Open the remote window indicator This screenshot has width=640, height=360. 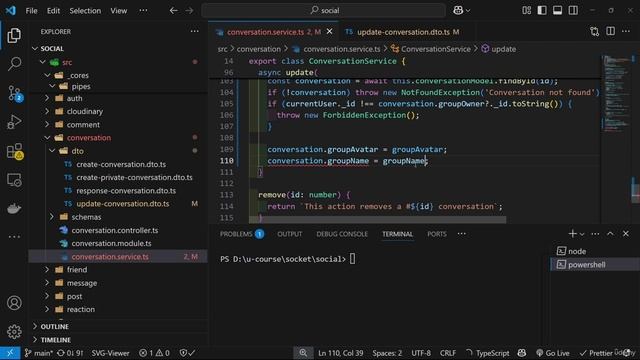10,353
